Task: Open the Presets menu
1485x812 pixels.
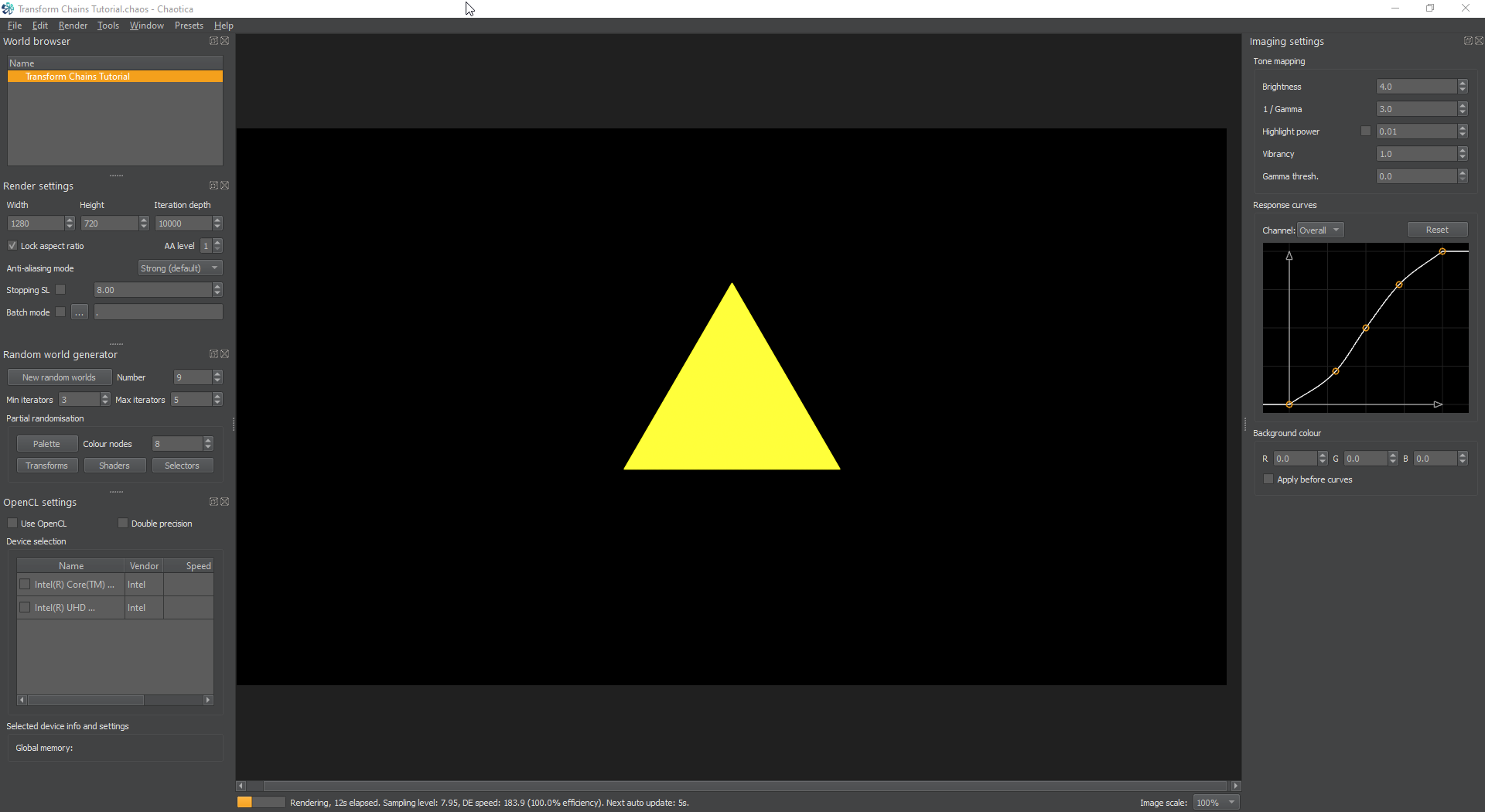Action: click(189, 26)
